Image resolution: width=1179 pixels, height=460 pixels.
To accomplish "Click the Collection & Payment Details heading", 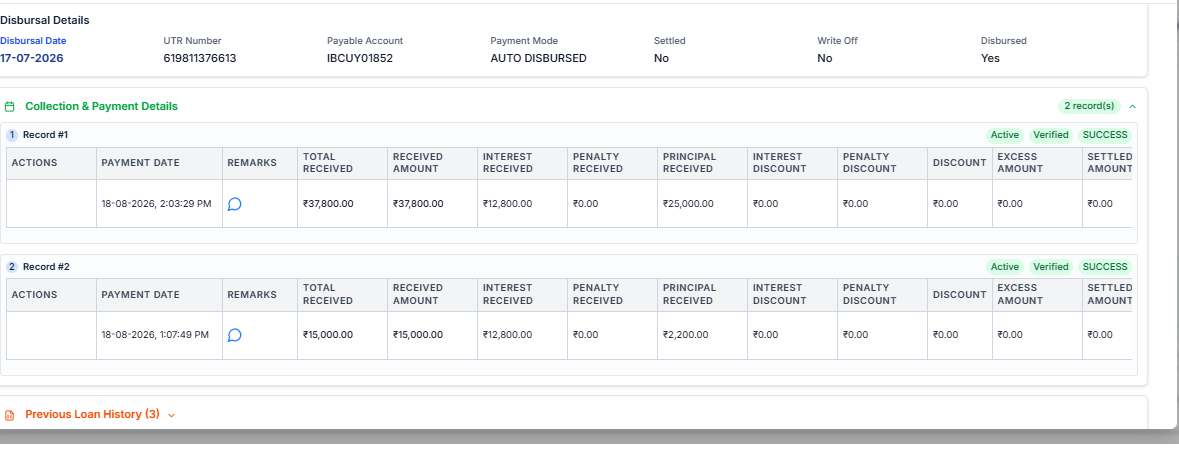I will [102, 107].
